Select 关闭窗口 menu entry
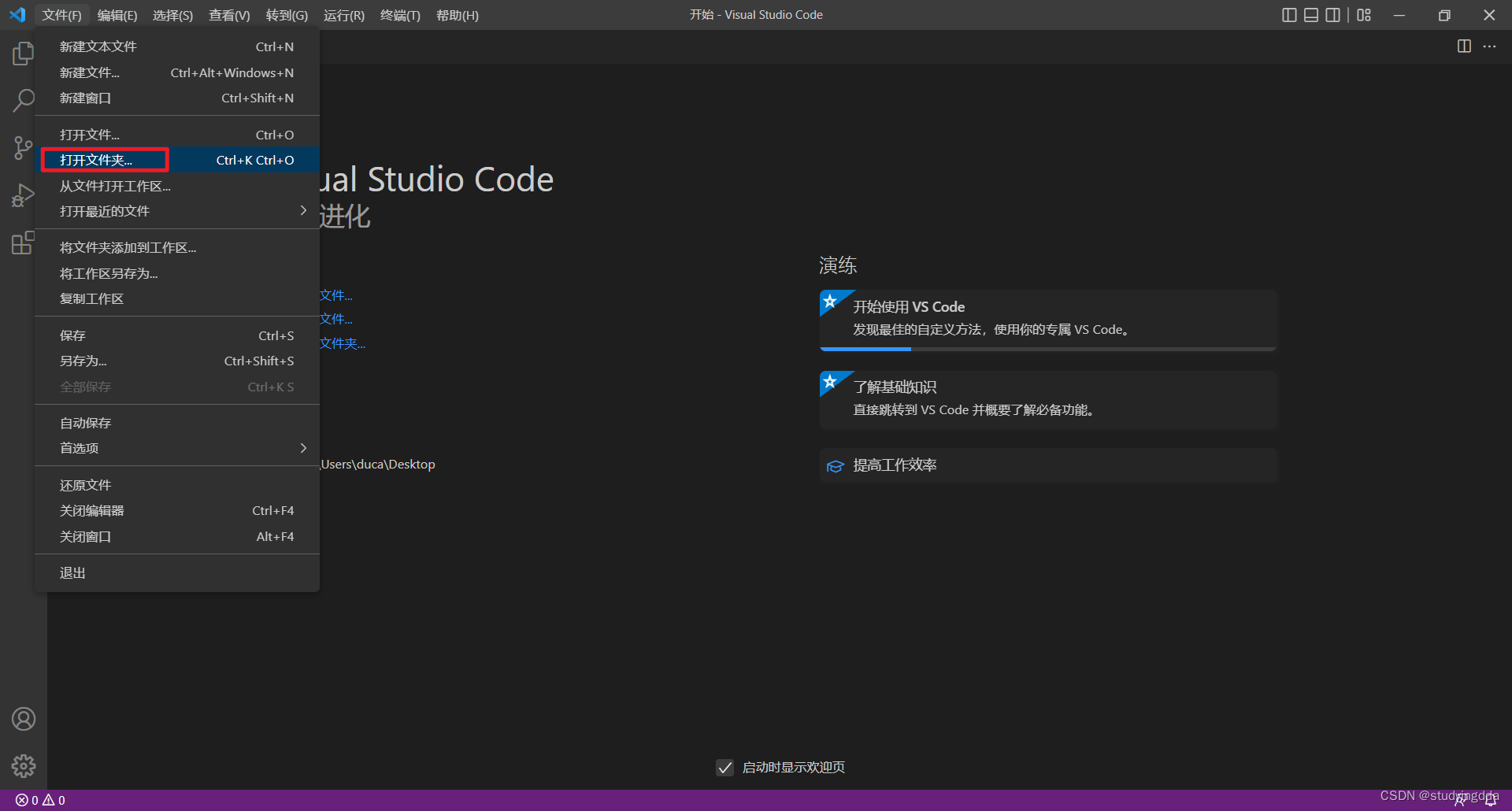Viewport: 1512px width, 811px height. 177,536
